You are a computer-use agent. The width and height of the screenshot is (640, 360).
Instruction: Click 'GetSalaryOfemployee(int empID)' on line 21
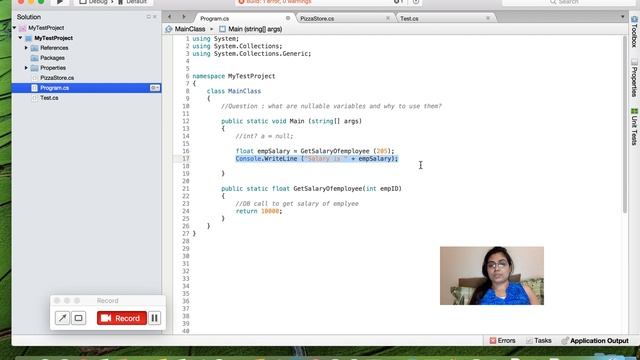(x=347, y=189)
